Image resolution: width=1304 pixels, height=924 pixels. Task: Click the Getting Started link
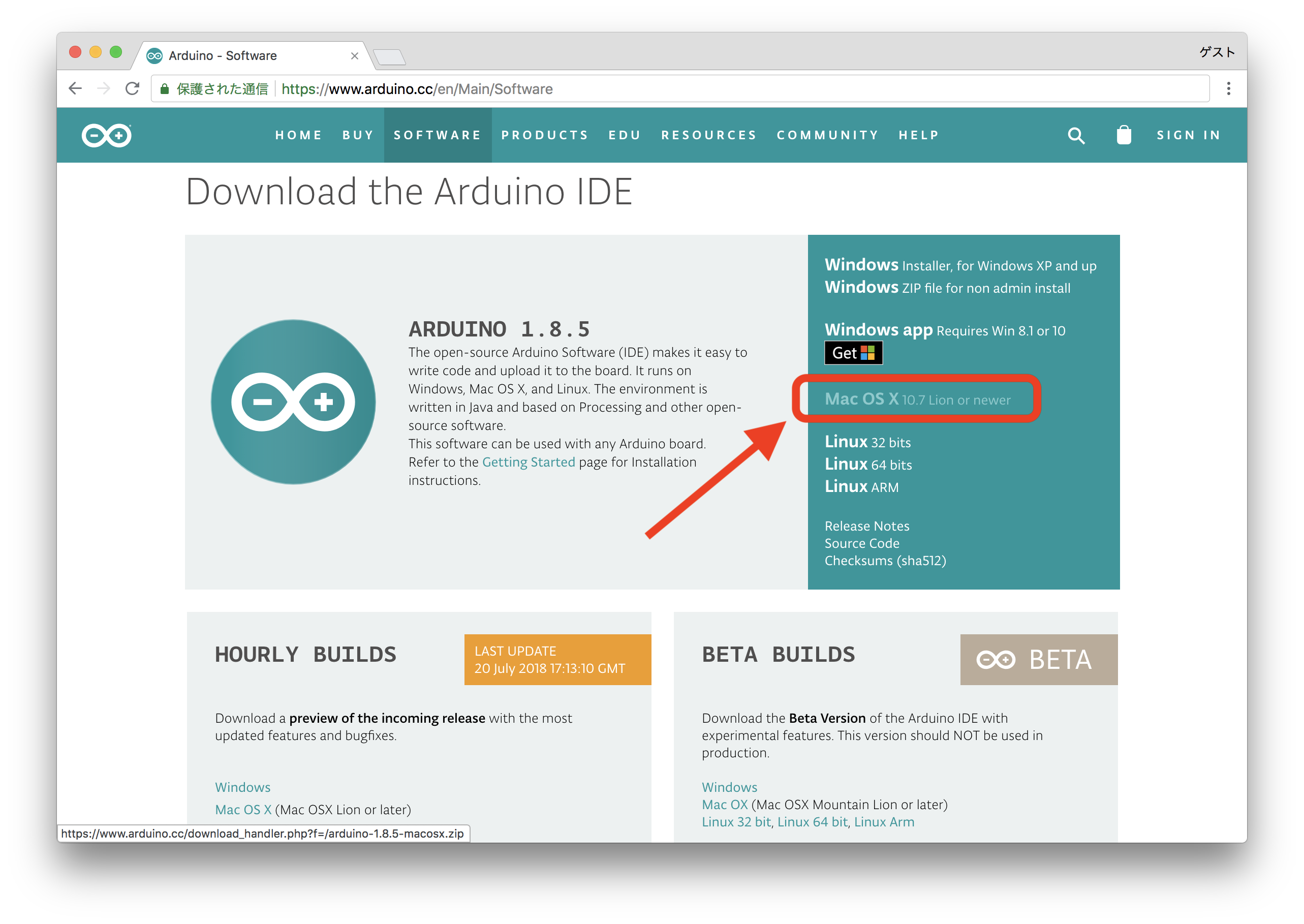(x=528, y=462)
